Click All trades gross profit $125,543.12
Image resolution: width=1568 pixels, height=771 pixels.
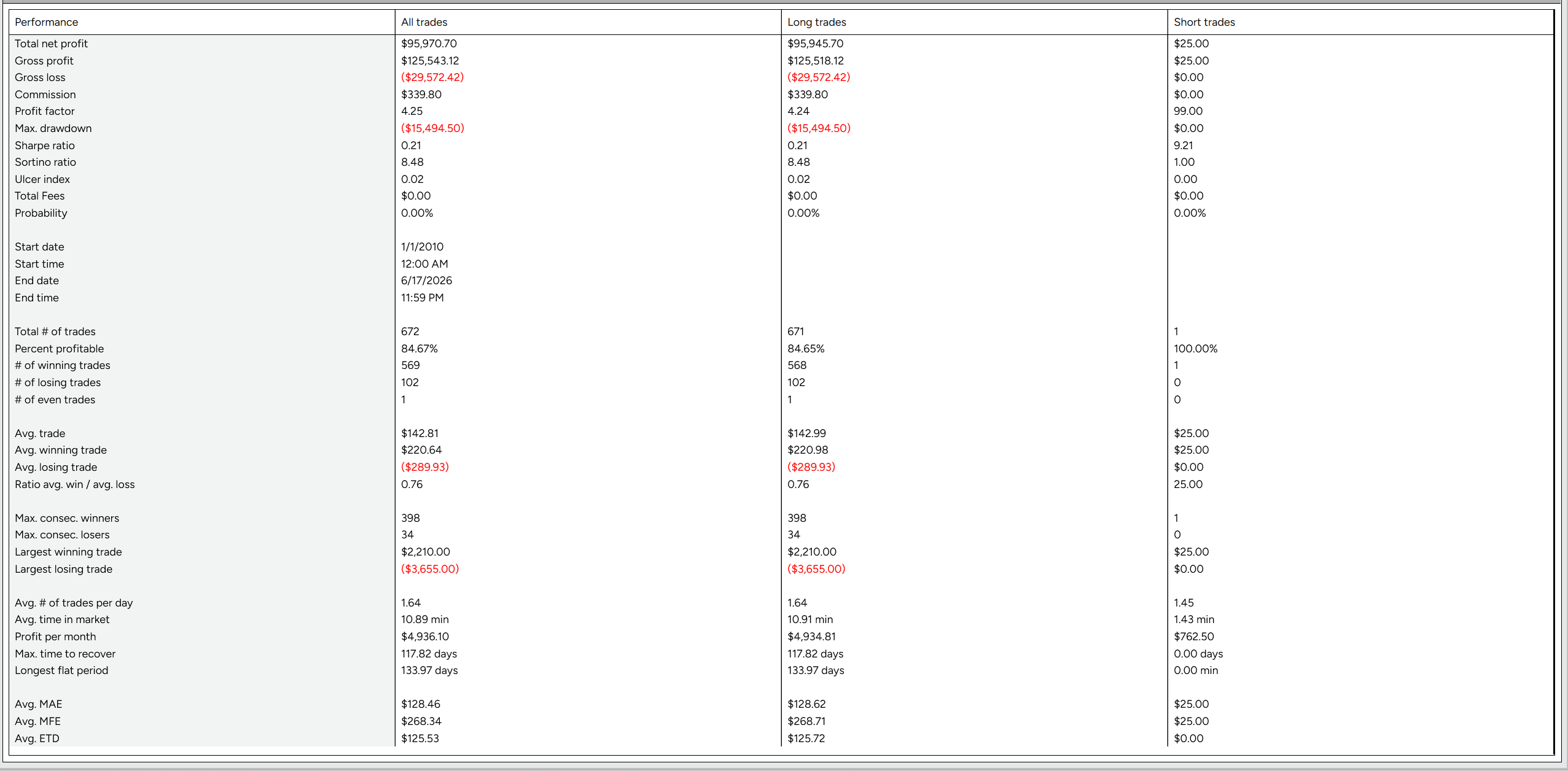[x=430, y=61]
